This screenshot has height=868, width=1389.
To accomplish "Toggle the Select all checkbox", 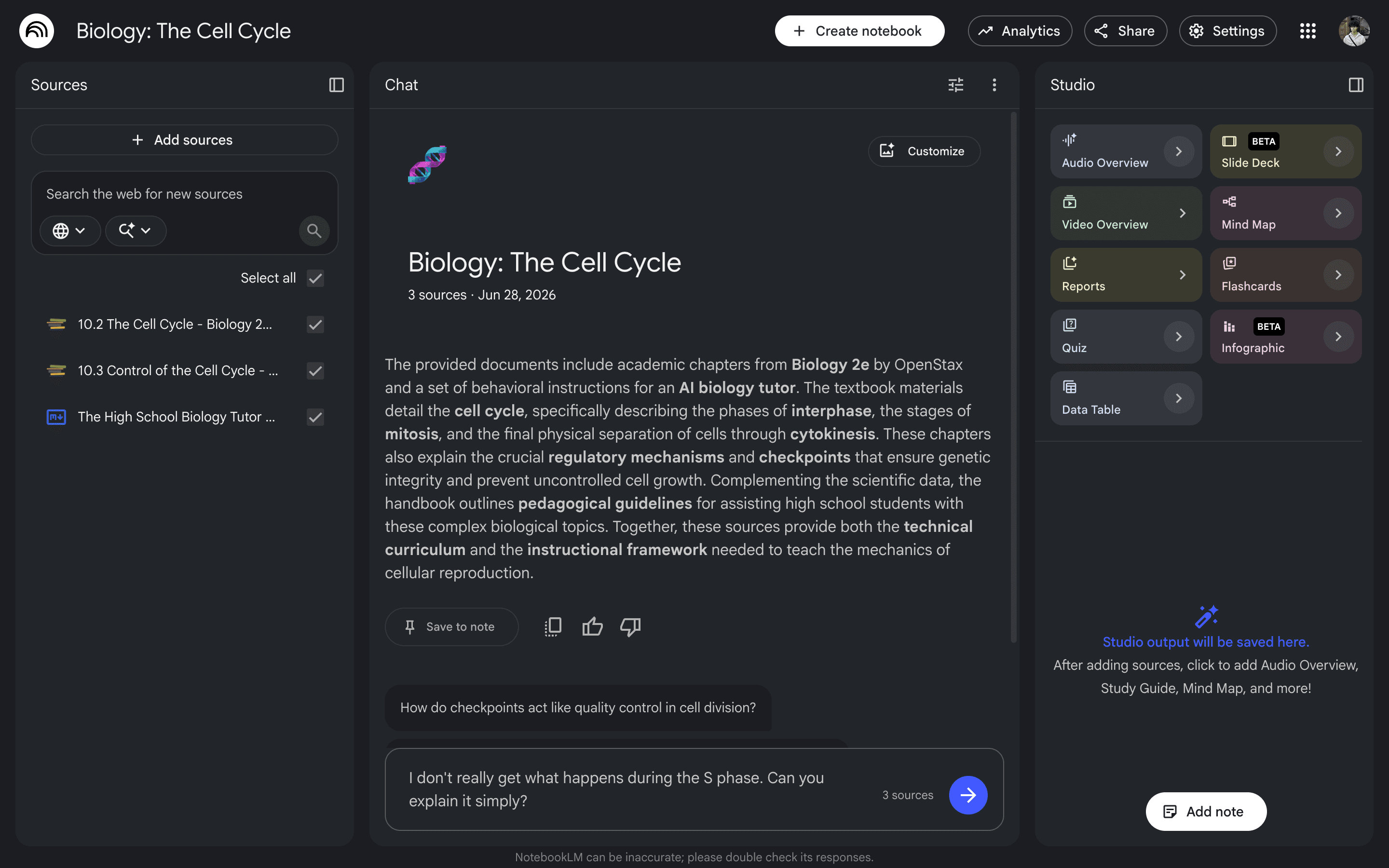I will (x=315, y=278).
